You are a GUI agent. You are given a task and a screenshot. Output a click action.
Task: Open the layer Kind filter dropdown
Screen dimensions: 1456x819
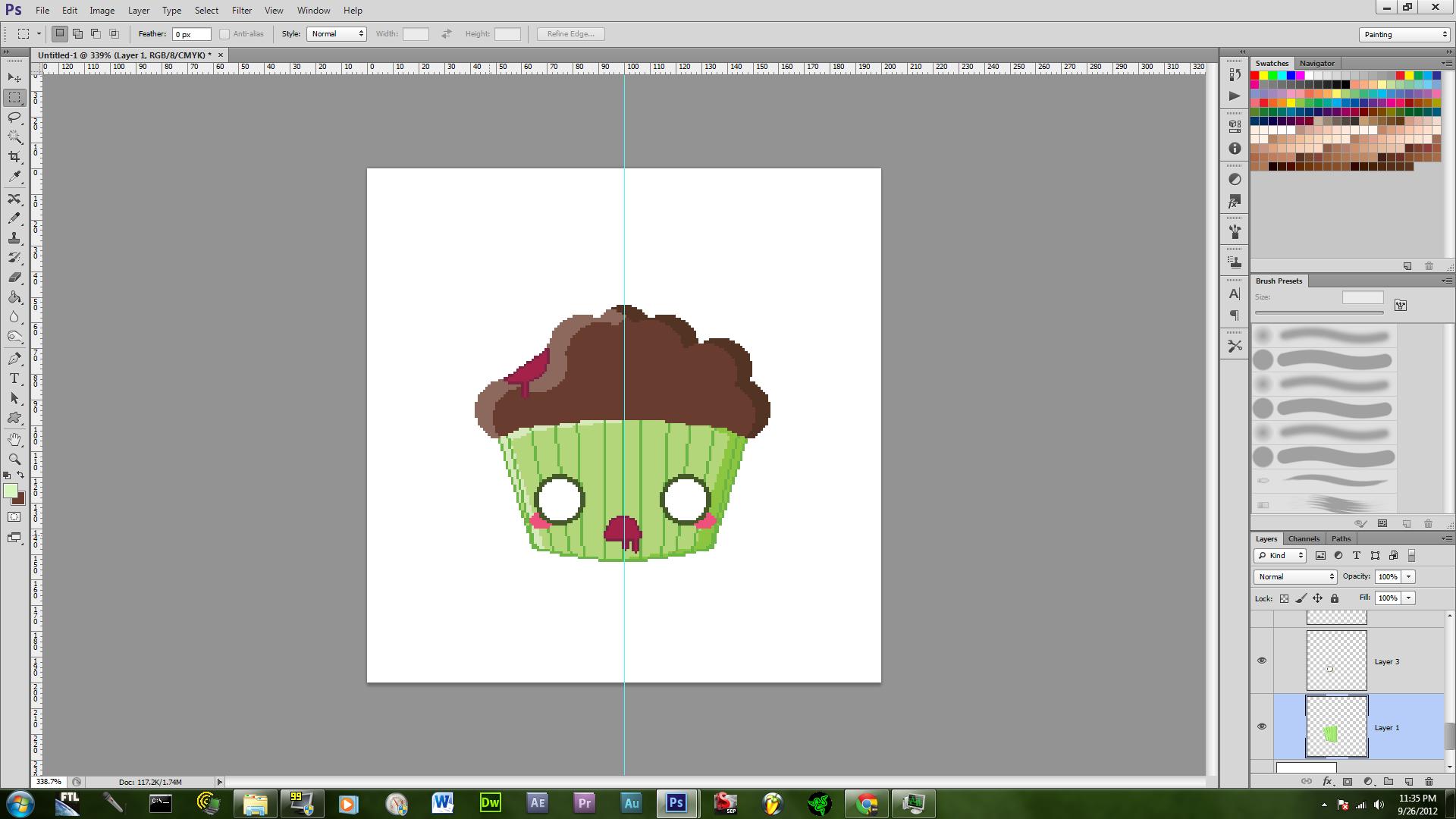tap(1279, 556)
